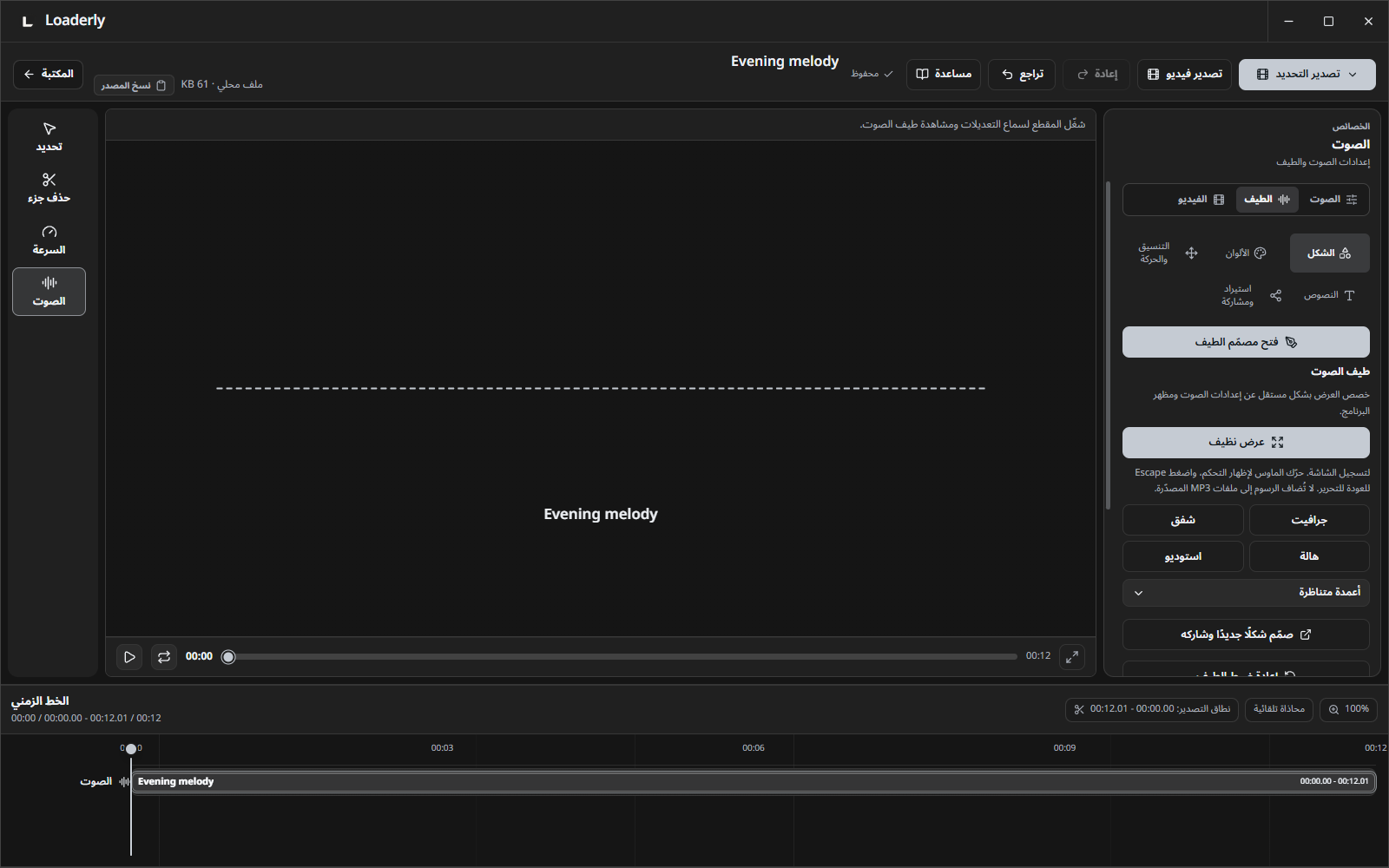Redo with إعادة button

pos(1096,74)
